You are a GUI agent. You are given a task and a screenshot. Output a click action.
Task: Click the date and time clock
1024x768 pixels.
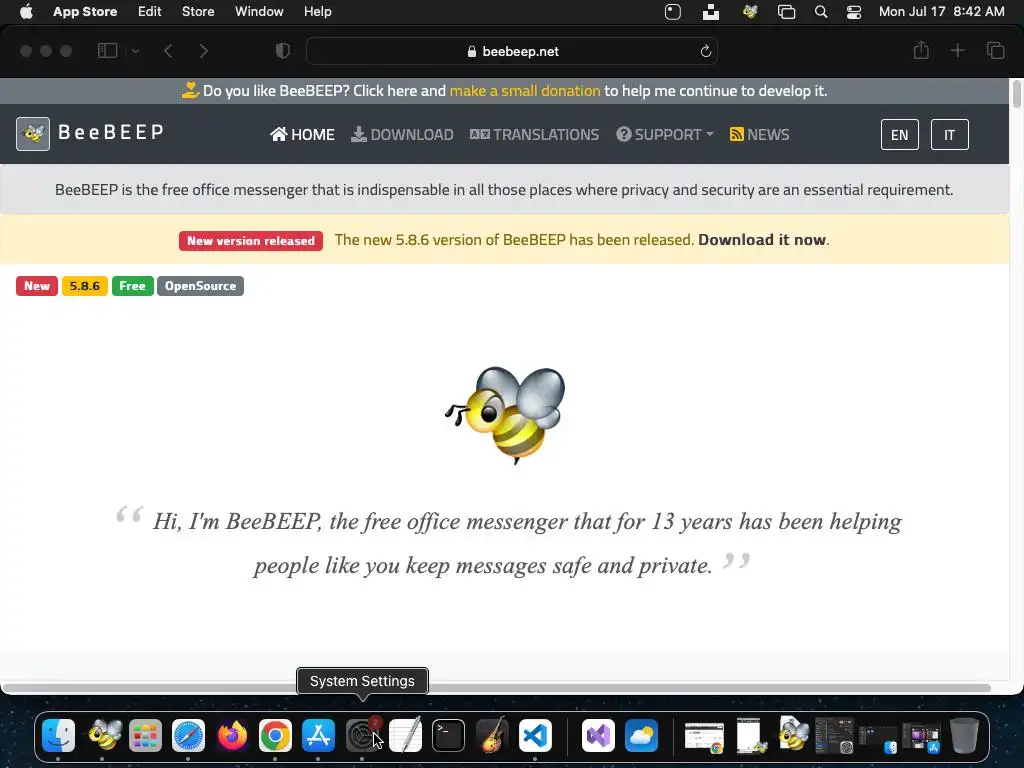(941, 11)
